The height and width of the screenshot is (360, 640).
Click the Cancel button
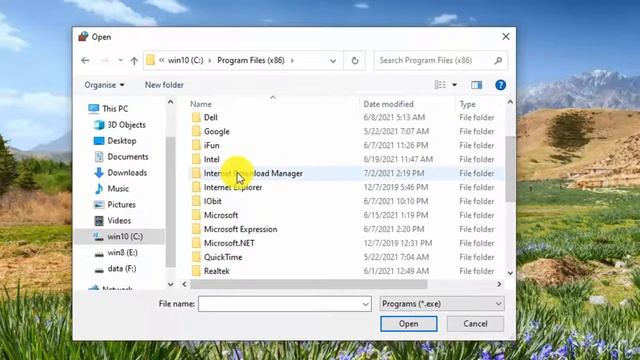[475, 324]
